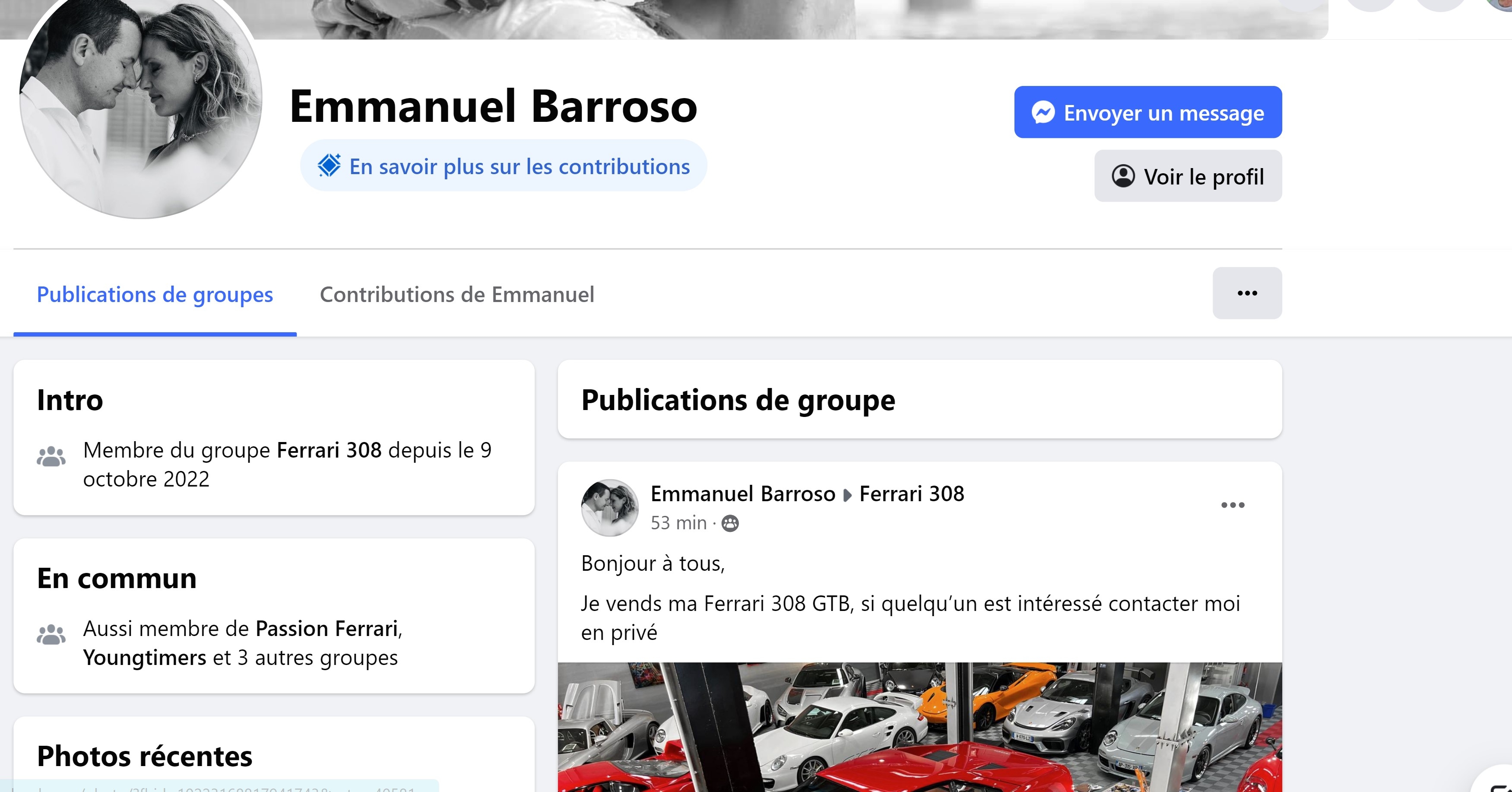The height and width of the screenshot is (792, 1512).
Task: Open the car garage photo in the post
Action: [x=919, y=728]
